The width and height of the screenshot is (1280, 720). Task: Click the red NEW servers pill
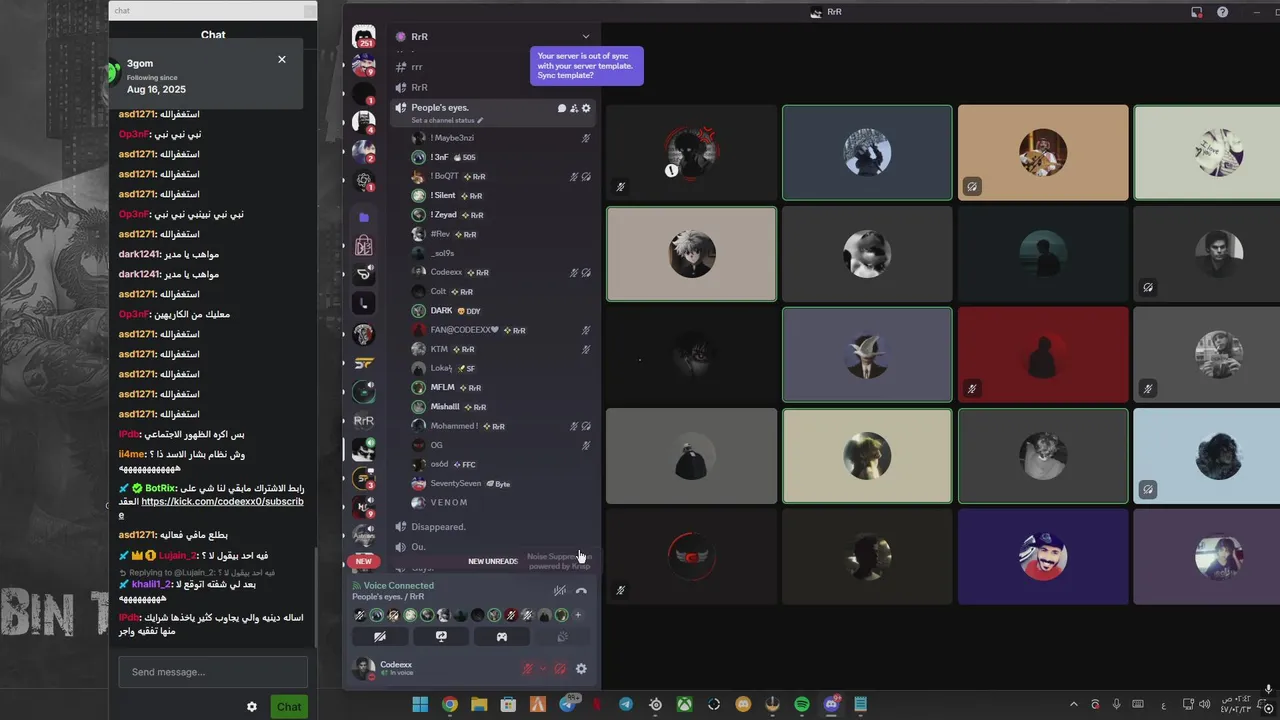point(364,561)
